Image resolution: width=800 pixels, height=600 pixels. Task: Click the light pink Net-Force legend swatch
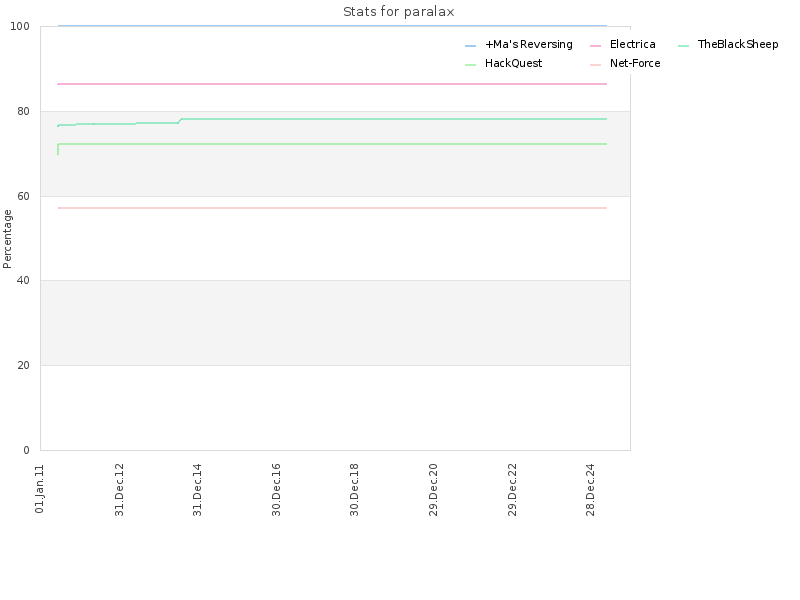595,65
